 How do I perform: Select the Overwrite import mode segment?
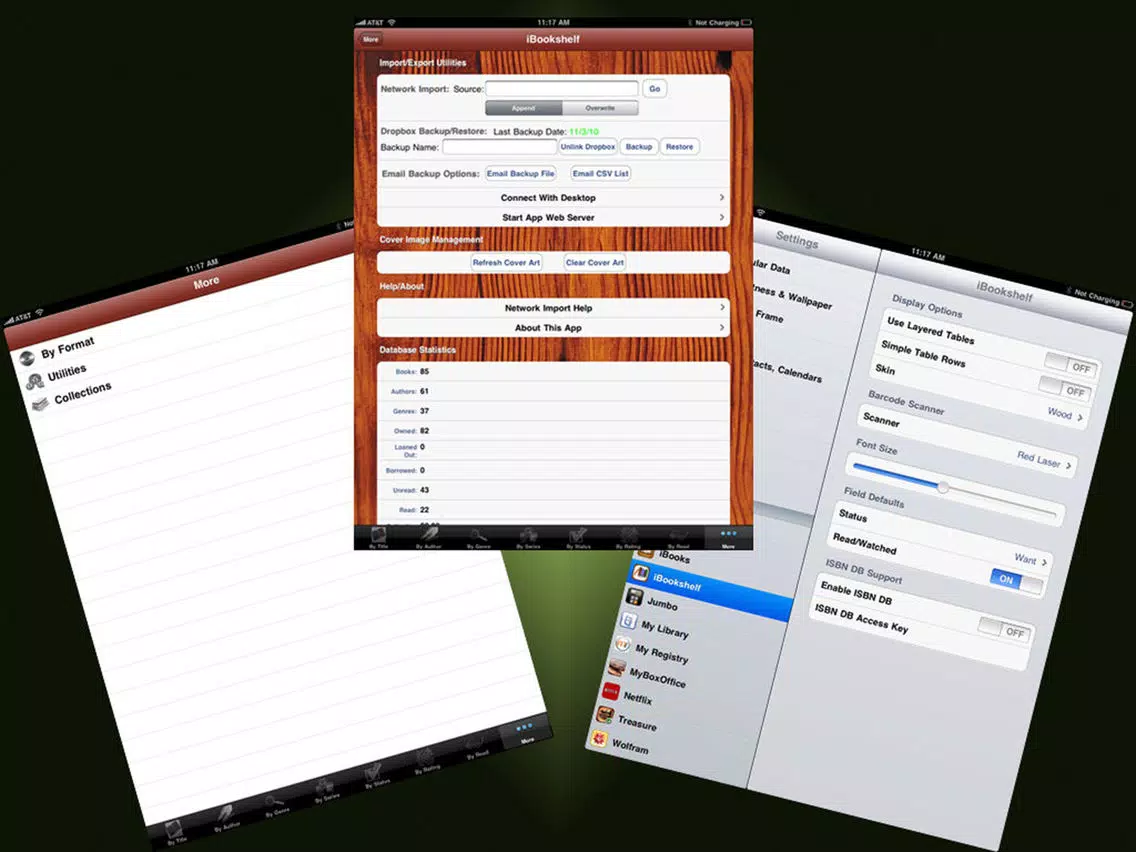pos(600,108)
